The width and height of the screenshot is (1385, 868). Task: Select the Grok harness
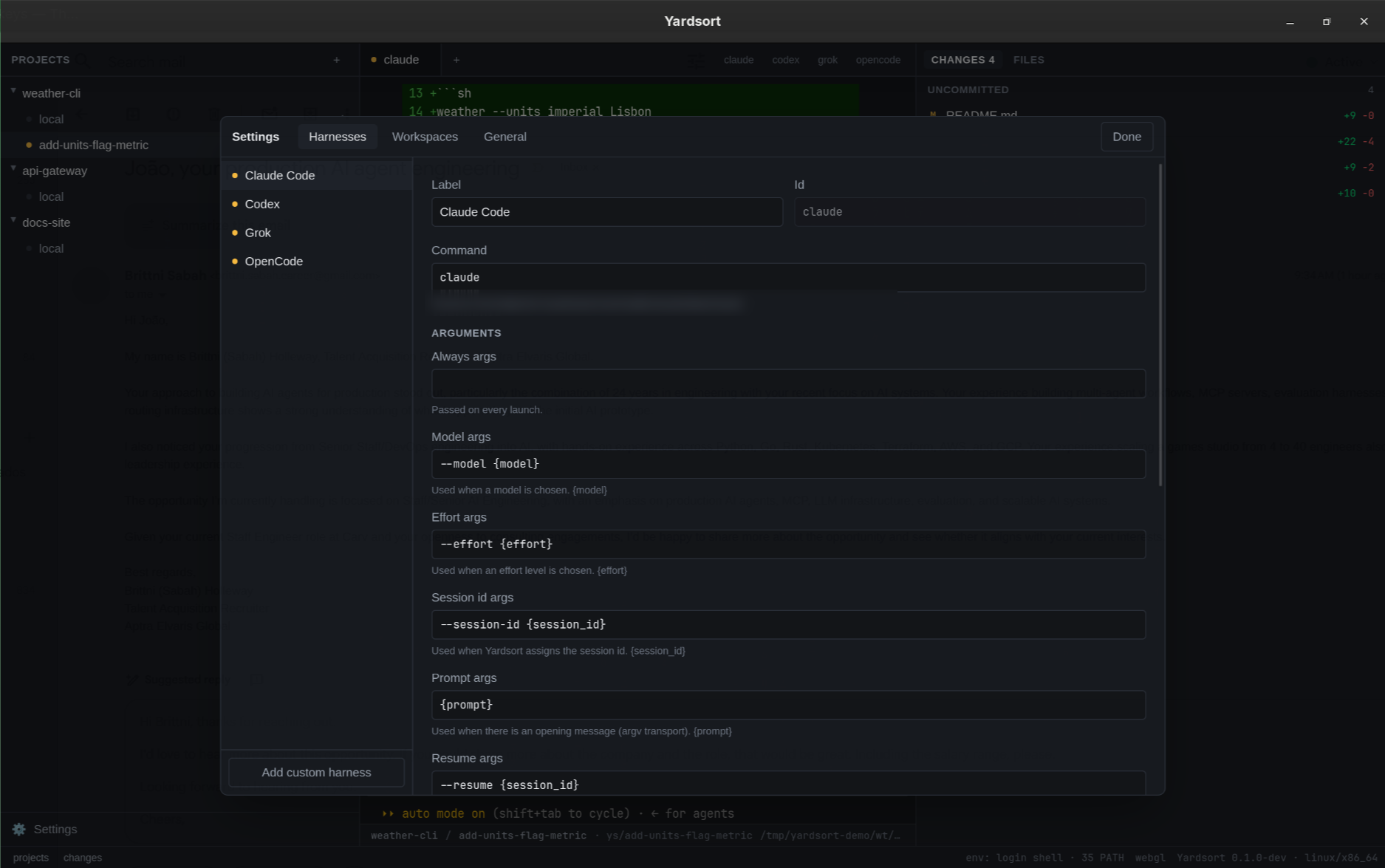point(317,233)
